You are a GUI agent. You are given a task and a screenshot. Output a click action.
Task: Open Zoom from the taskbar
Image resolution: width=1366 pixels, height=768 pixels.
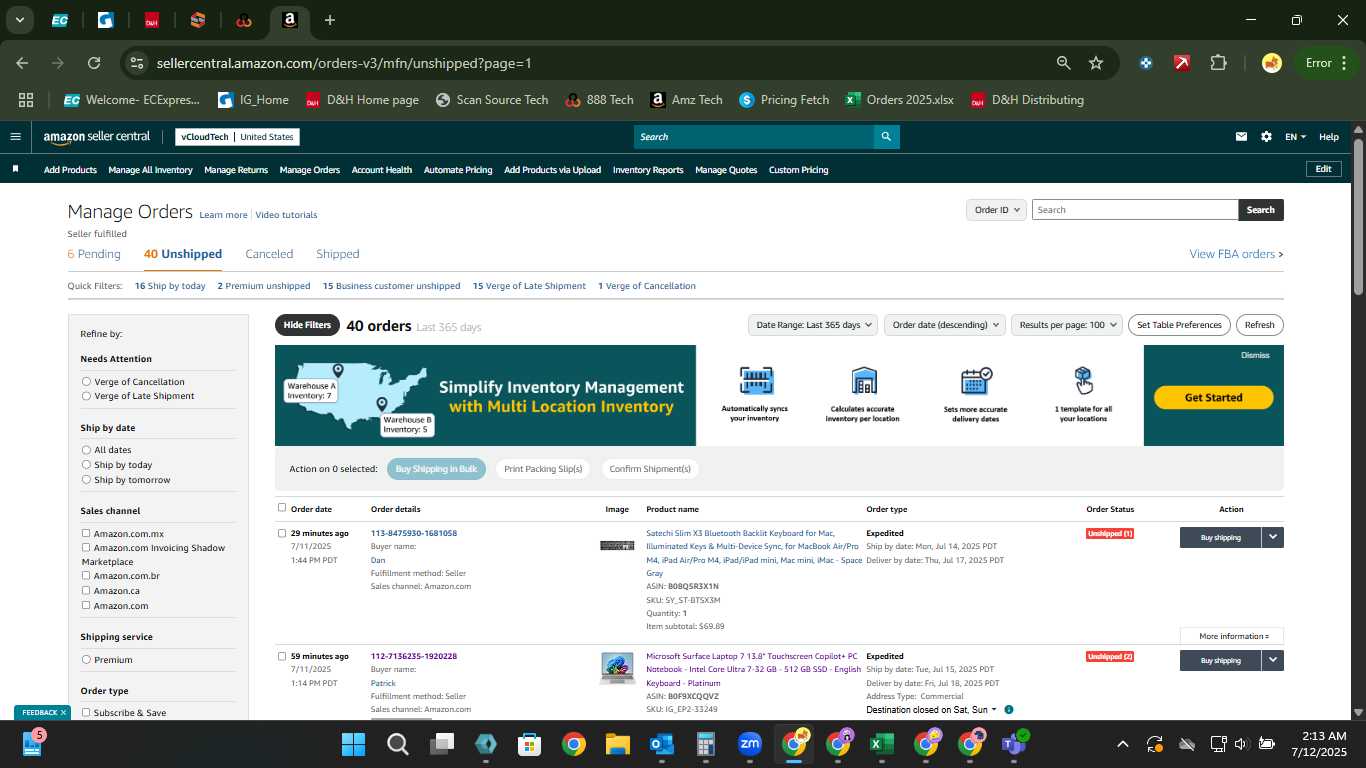pyautogui.click(x=749, y=744)
